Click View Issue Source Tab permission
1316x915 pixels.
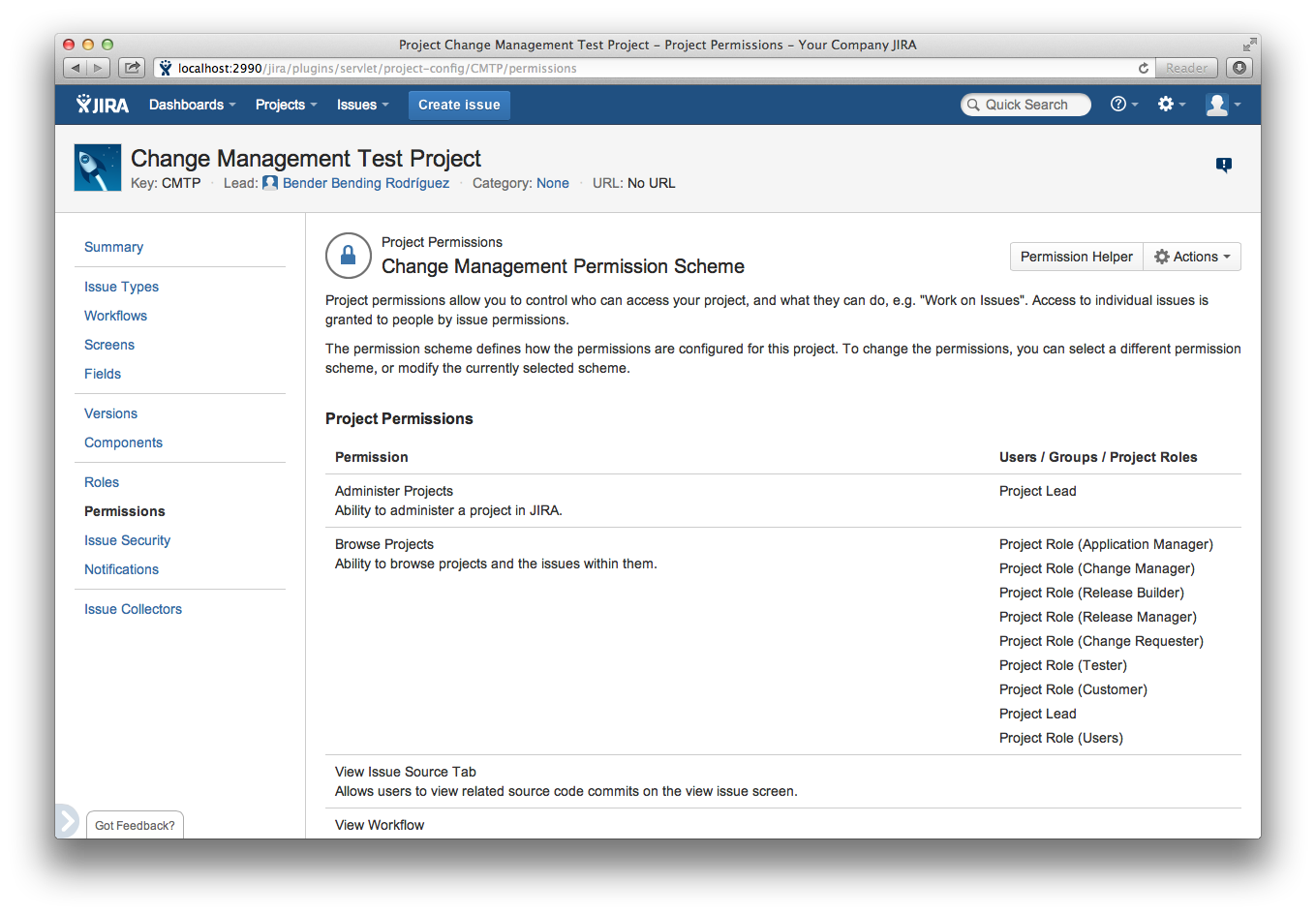click(x=406, y=772)
